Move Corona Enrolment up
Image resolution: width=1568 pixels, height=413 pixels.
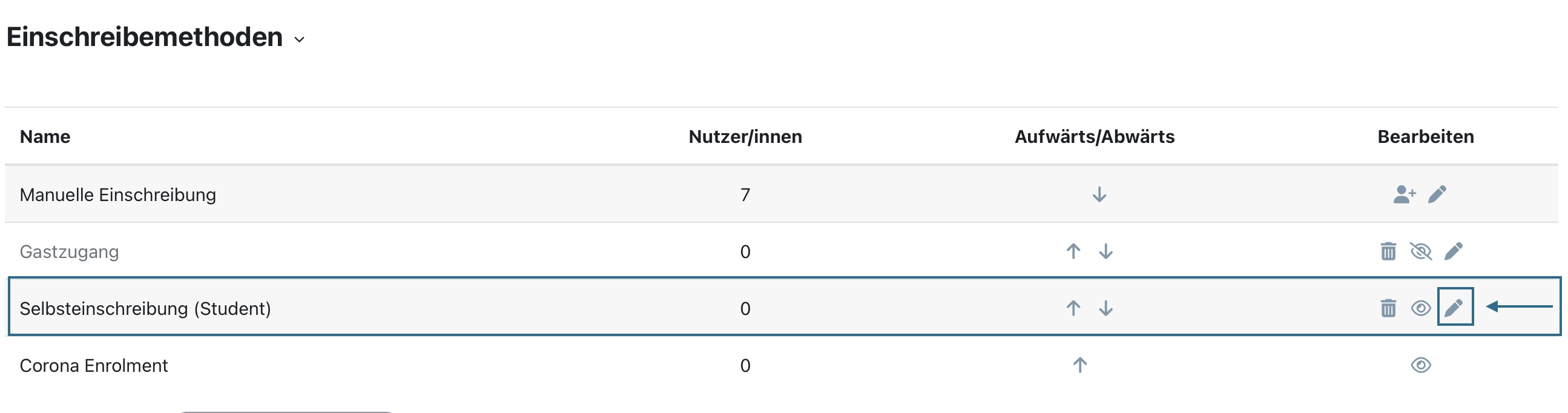point(1080,365)
